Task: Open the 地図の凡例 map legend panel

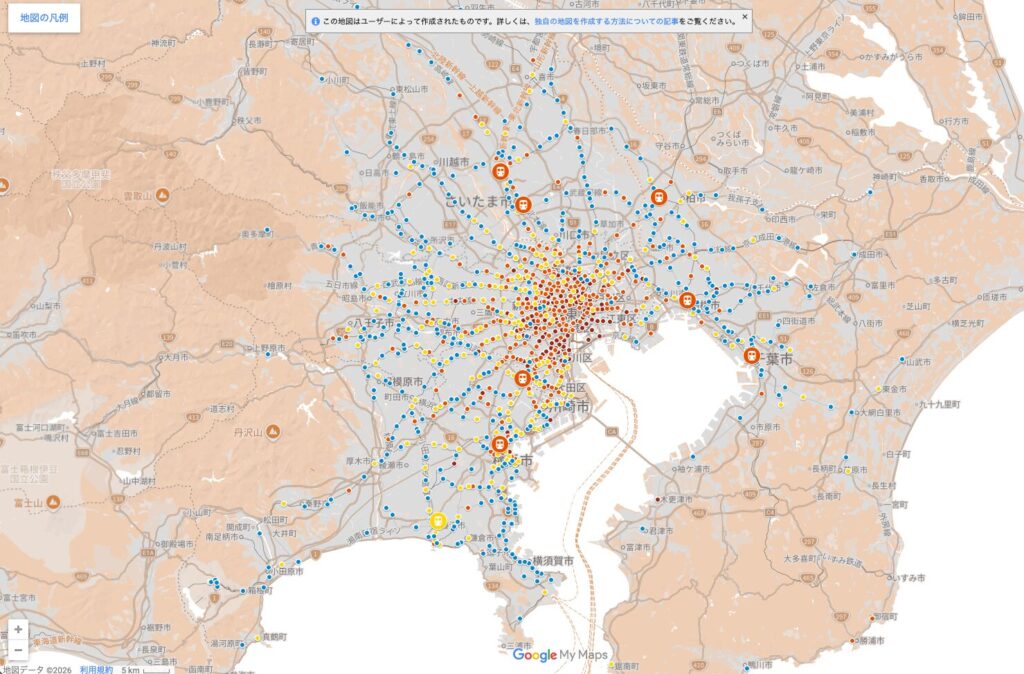Action: tap(44, 18)
